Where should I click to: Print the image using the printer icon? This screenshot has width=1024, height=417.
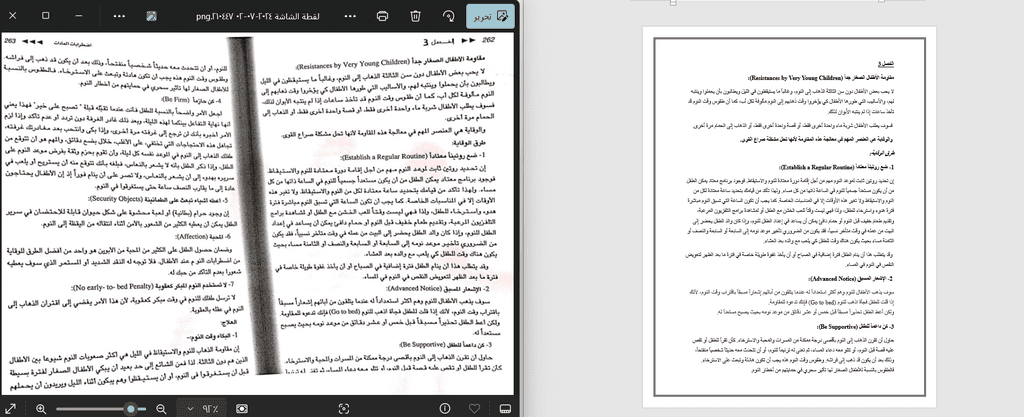pyautogui.click(x=383, y=16)
